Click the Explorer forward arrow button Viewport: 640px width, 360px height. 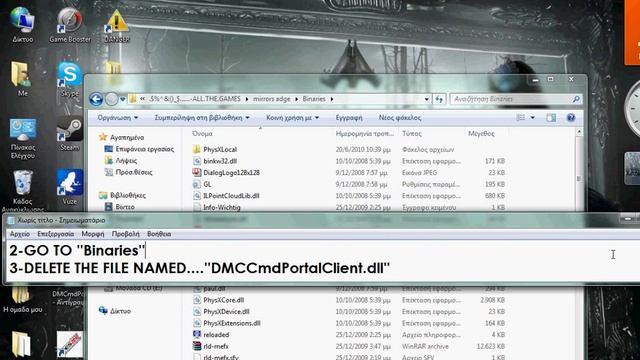pos(111,99)
